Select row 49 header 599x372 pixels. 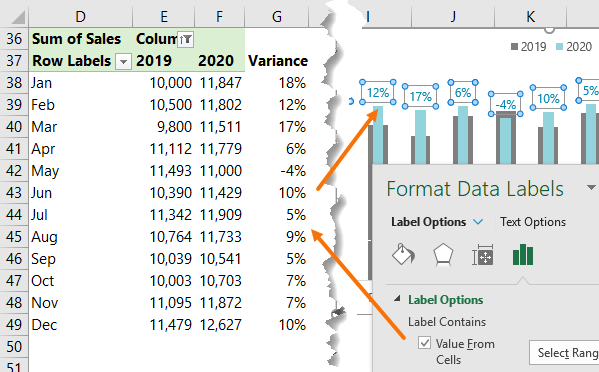coord(14,325)
